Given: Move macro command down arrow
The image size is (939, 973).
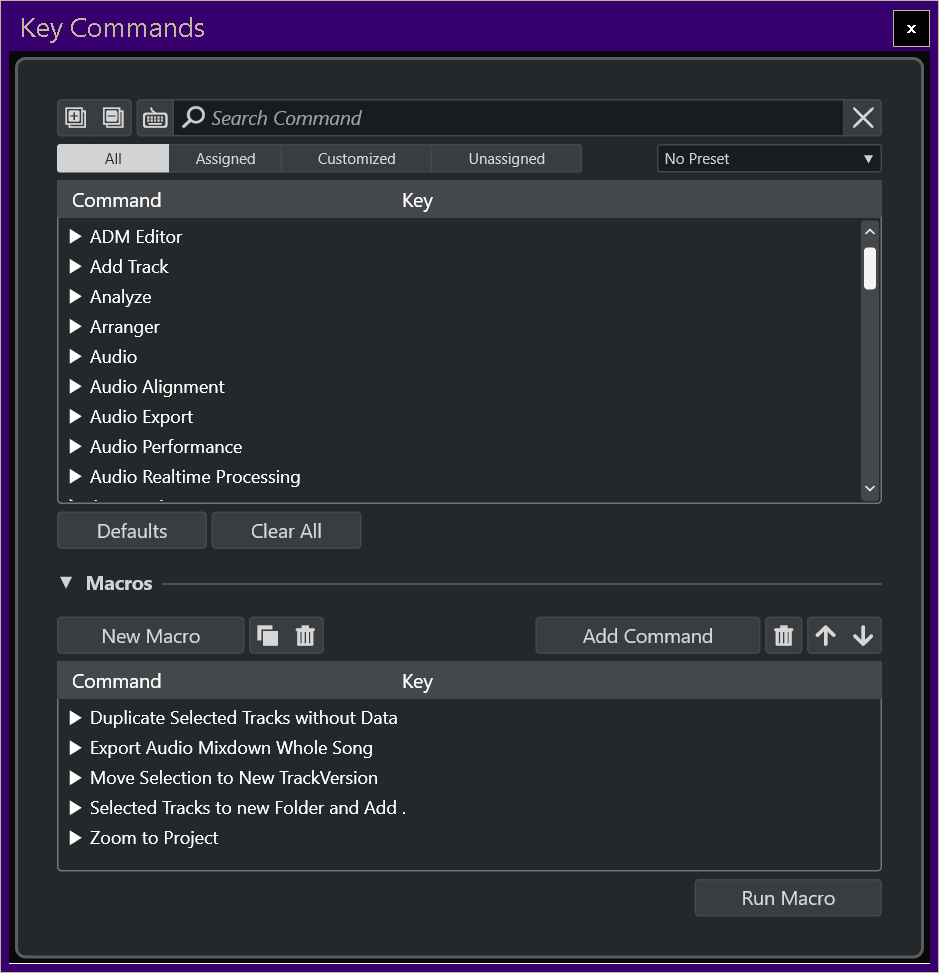Looking at the screenshot, I should click(863, 636).
